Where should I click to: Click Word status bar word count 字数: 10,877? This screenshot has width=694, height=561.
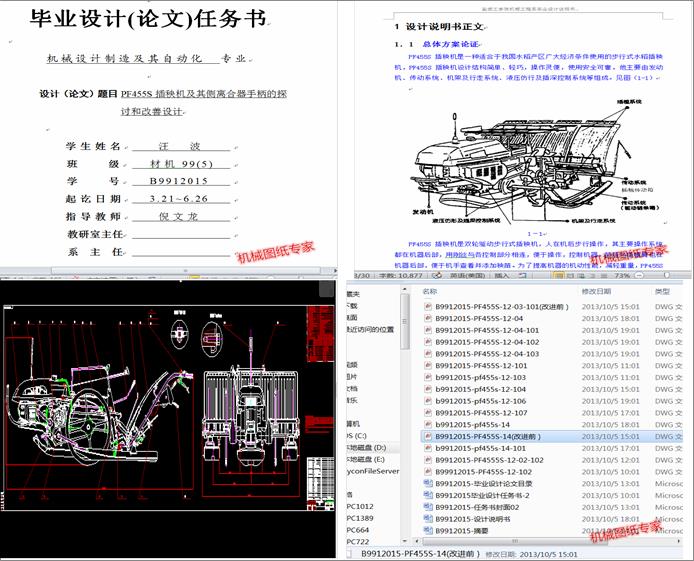pos(401,276)
